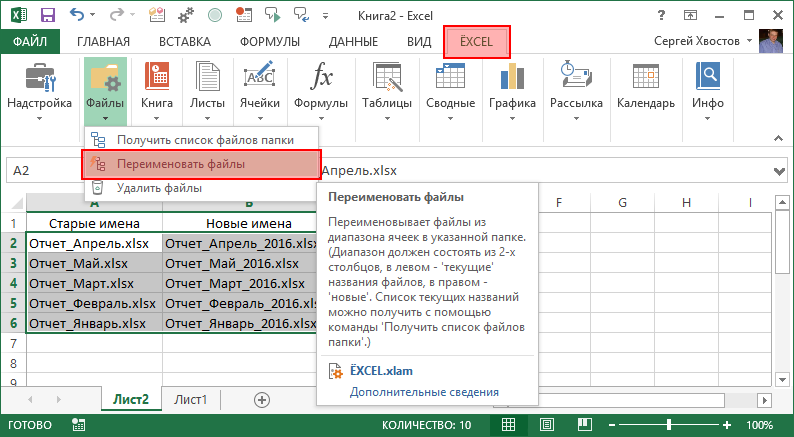This screenshot has width=794, height=437.
Task: Click the user account photo
Action: click(x=771, y=41)
